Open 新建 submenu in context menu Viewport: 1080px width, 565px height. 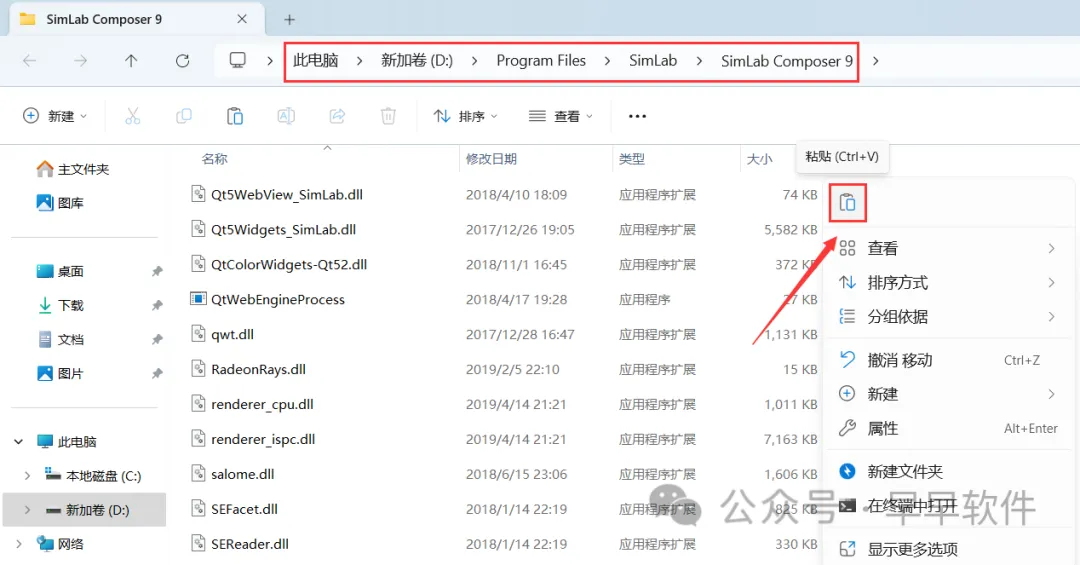coord(948,394)
